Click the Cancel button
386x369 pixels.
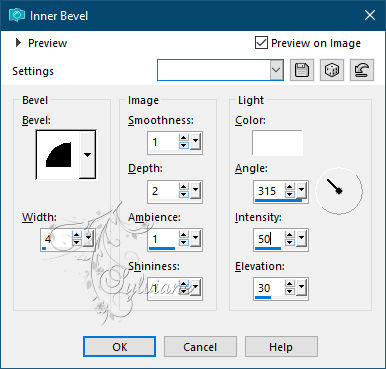[x=200, y=347]
